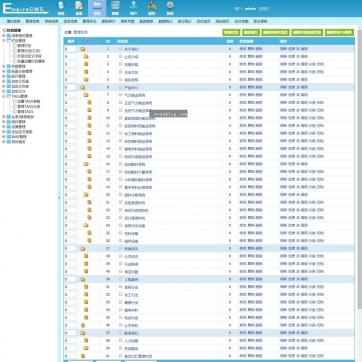The width and height of the screenshot is (362, 362).
Task: Click the EmpireCMS logo
Action: pyautogui.click(x=25, y=9)
